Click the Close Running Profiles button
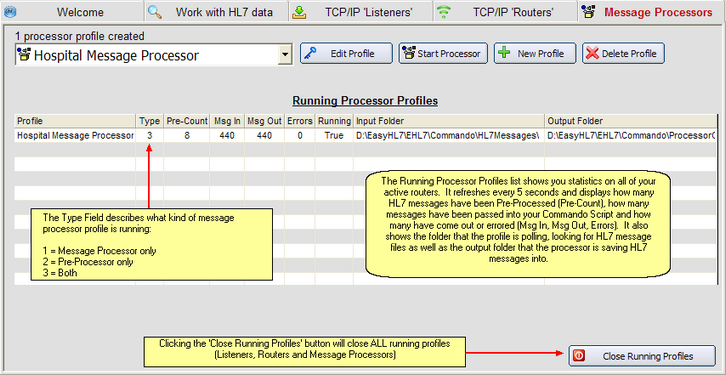726x375 pixels. point(642,356)
